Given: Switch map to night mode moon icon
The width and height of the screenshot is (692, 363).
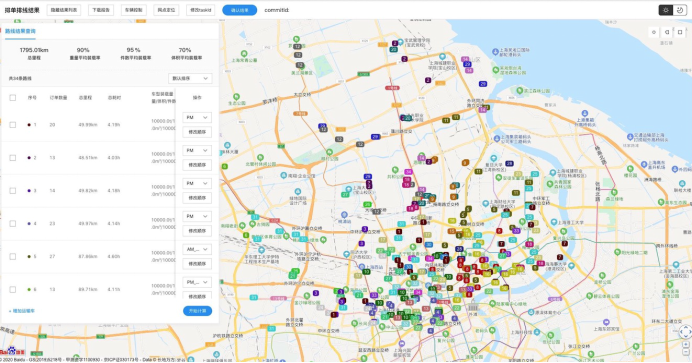Looking at the screenshot, I should pos(680,10).
